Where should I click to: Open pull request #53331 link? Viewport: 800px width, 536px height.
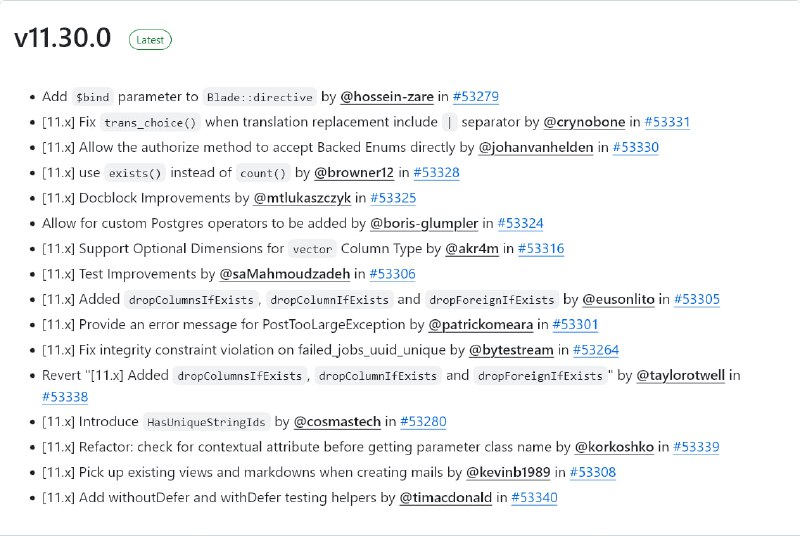point(667,122)
